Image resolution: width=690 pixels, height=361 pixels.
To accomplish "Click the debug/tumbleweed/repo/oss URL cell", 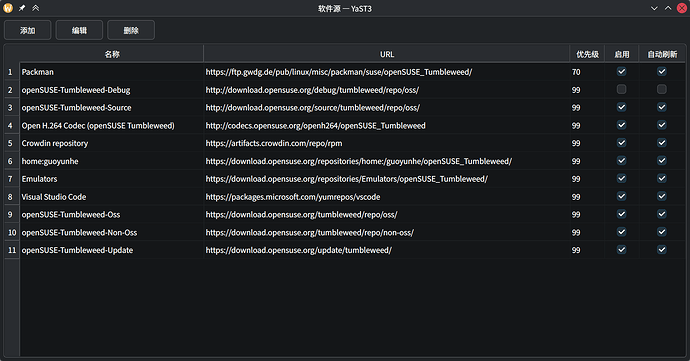I will pyautogui.click(x=387, y=90).
